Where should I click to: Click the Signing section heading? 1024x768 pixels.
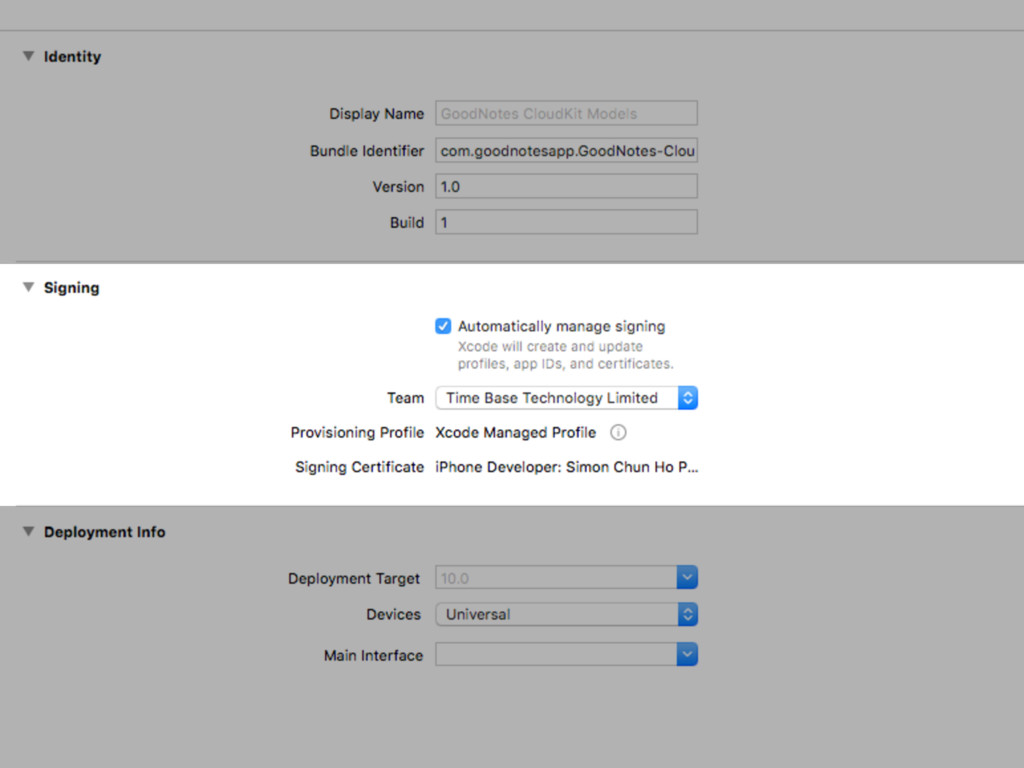coord(71,288)
